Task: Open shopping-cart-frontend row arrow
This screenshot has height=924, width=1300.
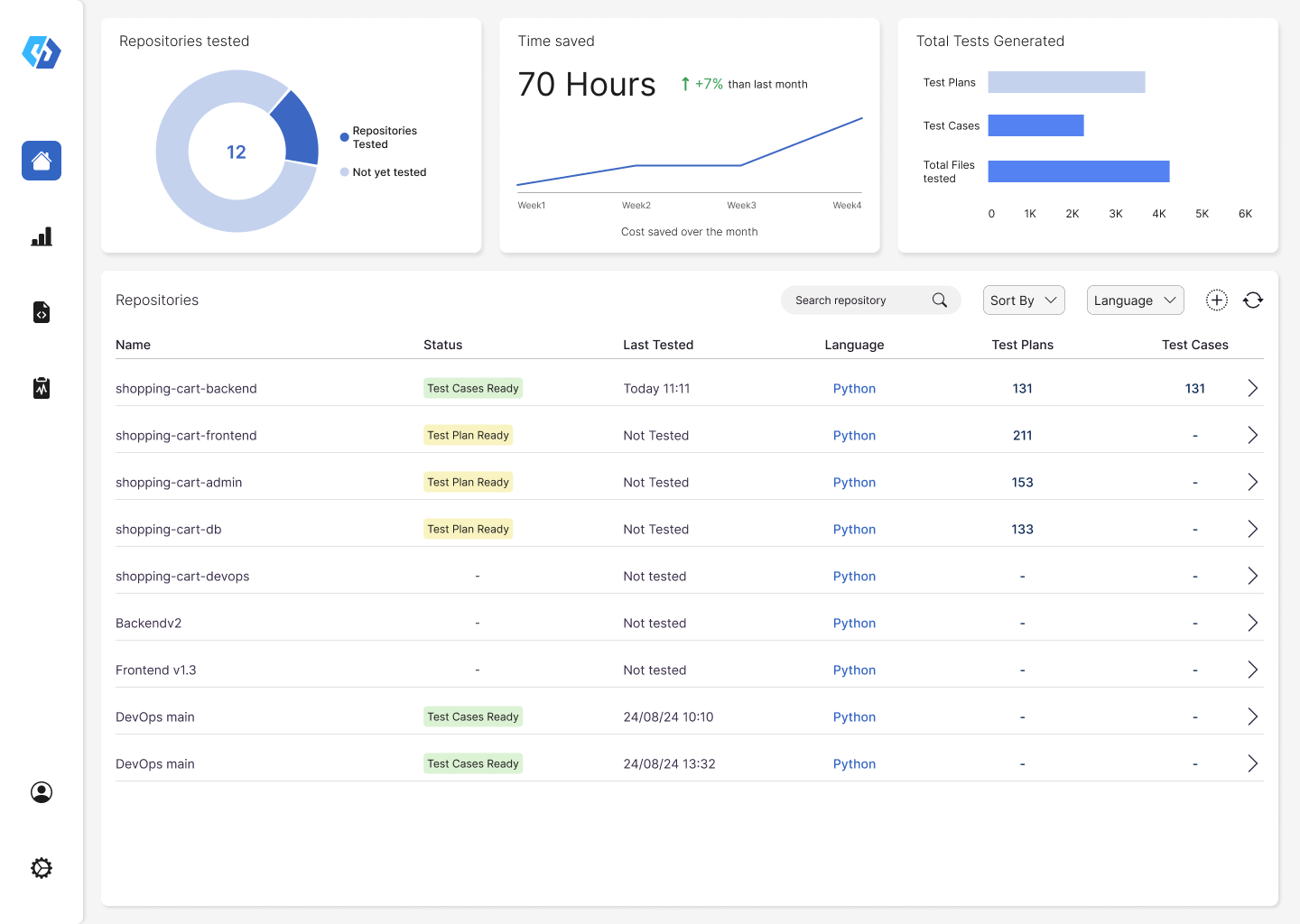Action: [x=1252, y=435]
